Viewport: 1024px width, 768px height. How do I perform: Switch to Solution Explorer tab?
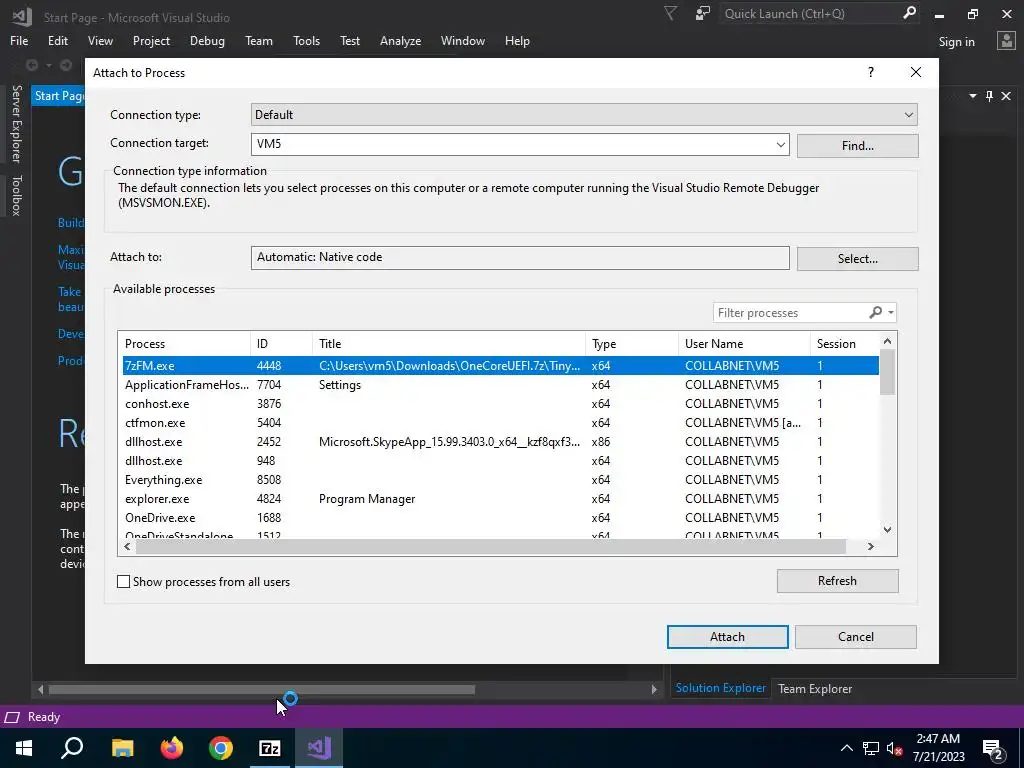(x=720, y=688)
